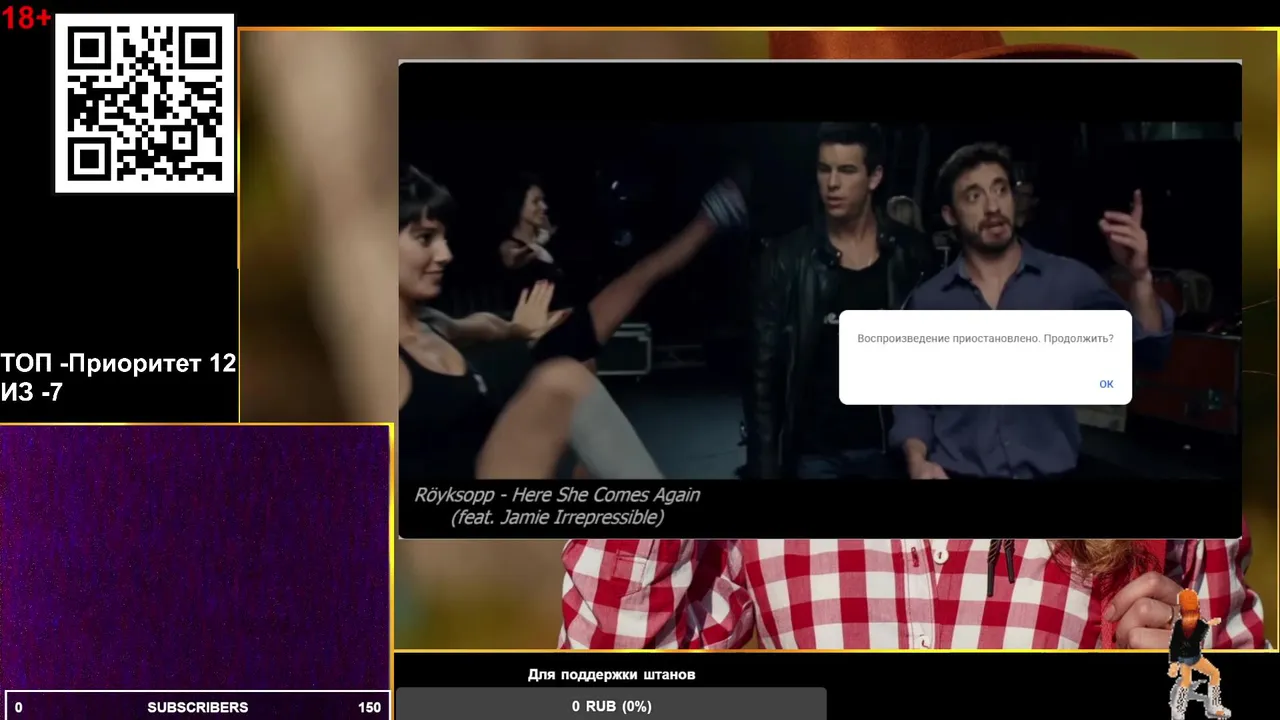Click the paused music video frame

pyautogui.click(x=819, y=299)
